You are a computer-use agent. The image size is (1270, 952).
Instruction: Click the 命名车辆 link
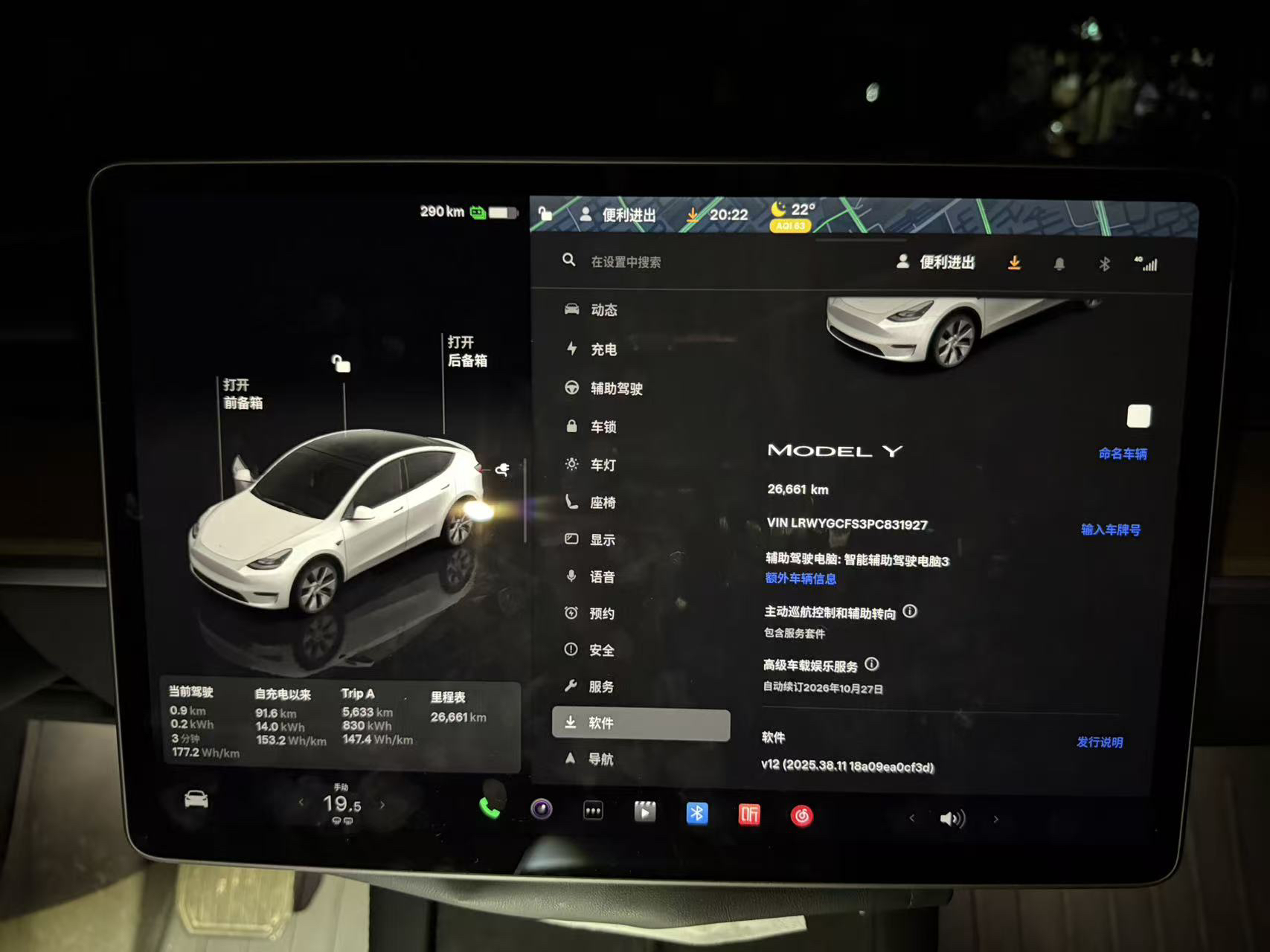pos(1123,454)
